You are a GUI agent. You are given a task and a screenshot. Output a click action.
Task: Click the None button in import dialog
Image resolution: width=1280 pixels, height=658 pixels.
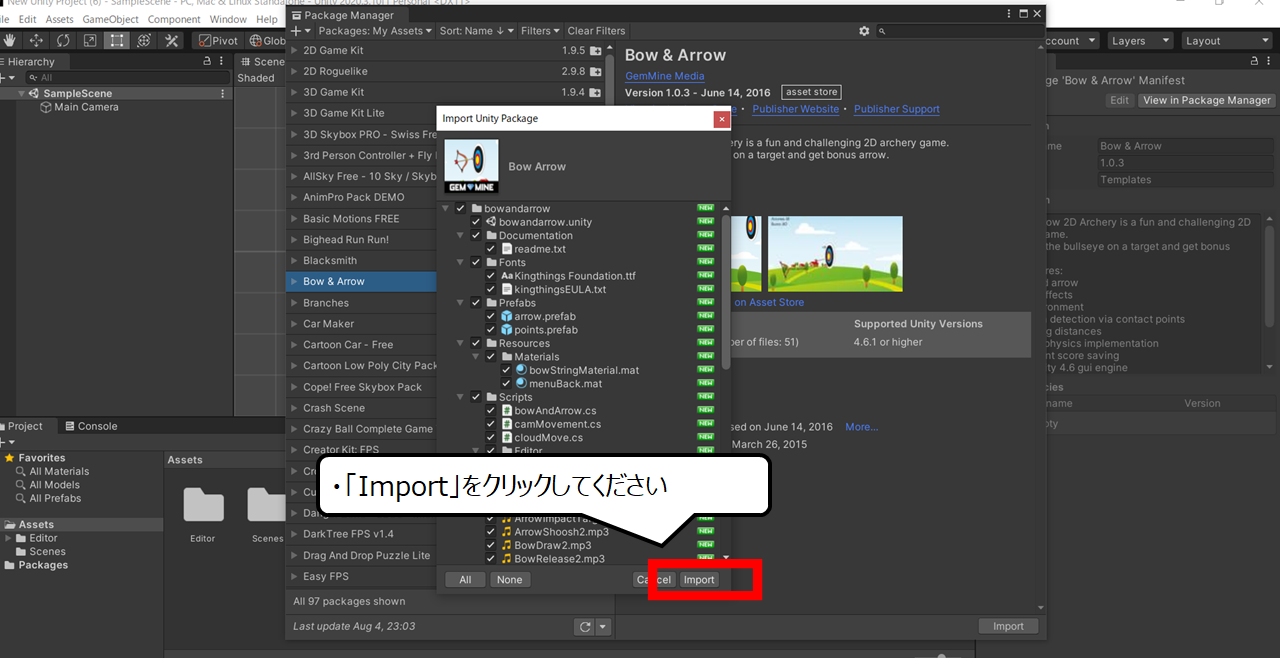[x=509, y=580]
